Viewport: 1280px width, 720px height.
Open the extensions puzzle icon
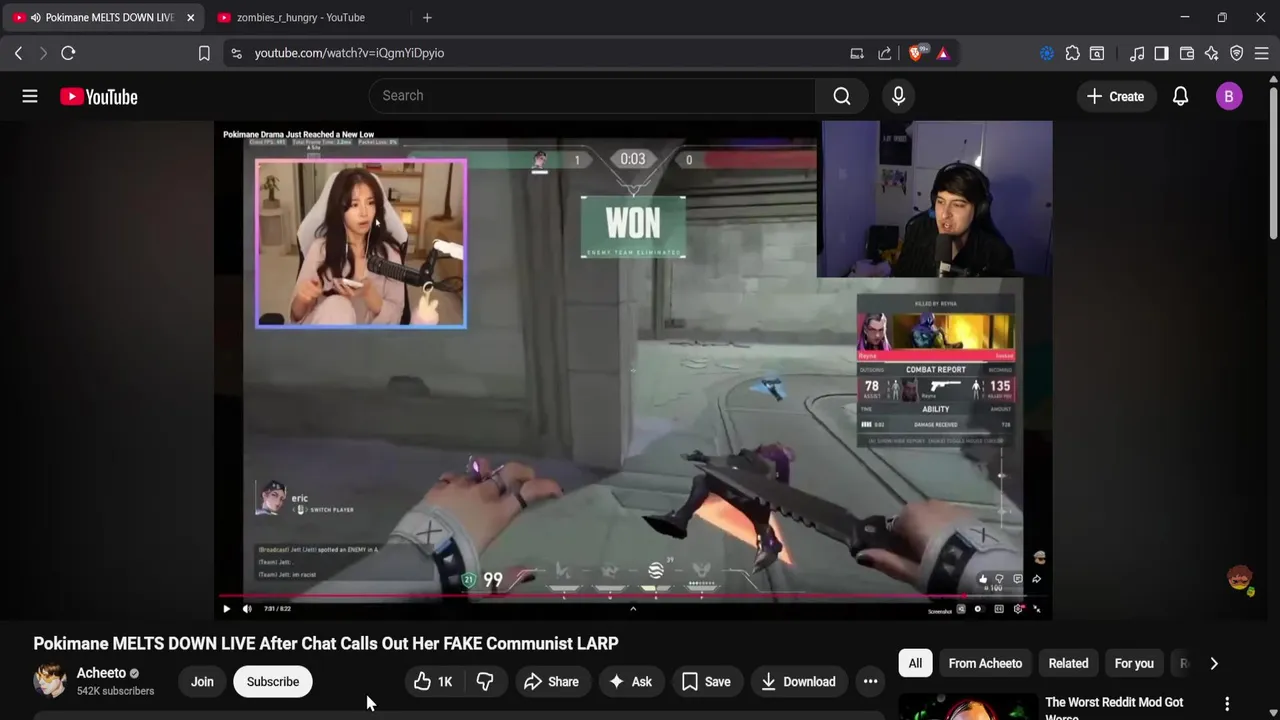click(1072, 53)
